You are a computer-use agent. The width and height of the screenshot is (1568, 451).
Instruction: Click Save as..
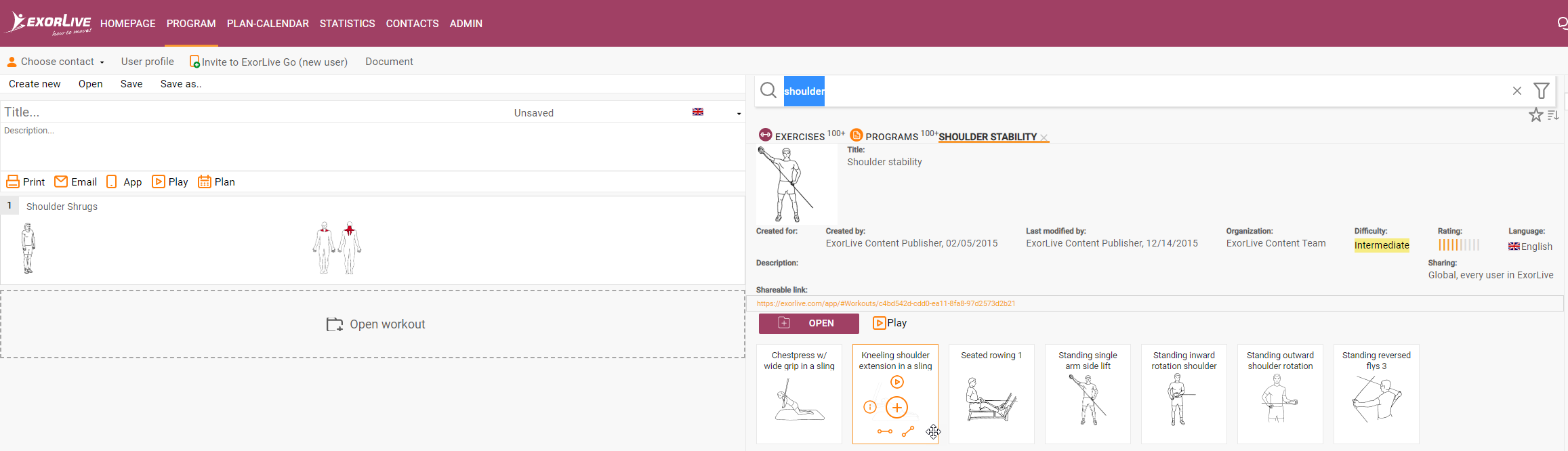(x=181, y=84)
